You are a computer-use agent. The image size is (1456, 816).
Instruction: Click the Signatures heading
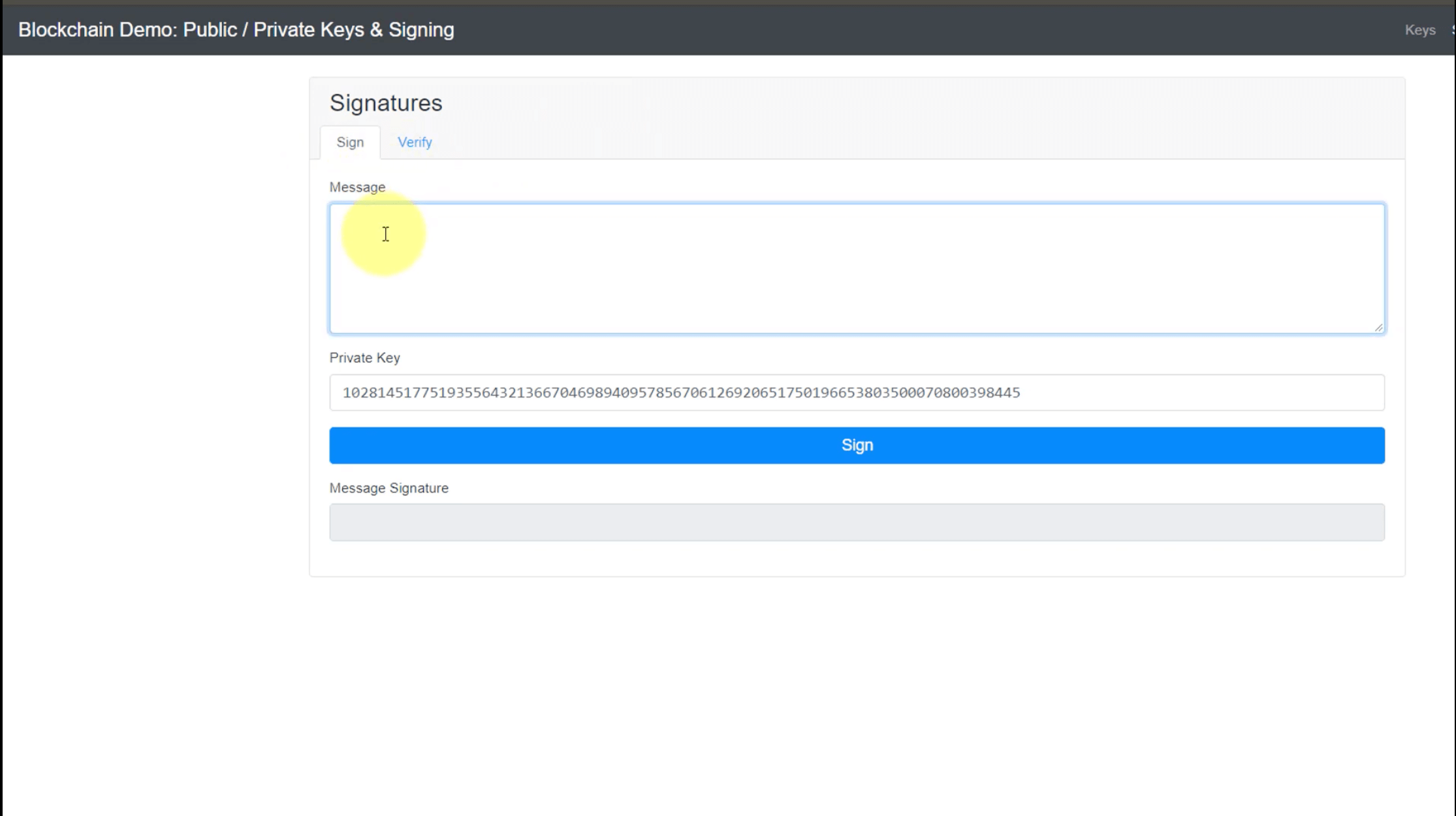(386, 103)
